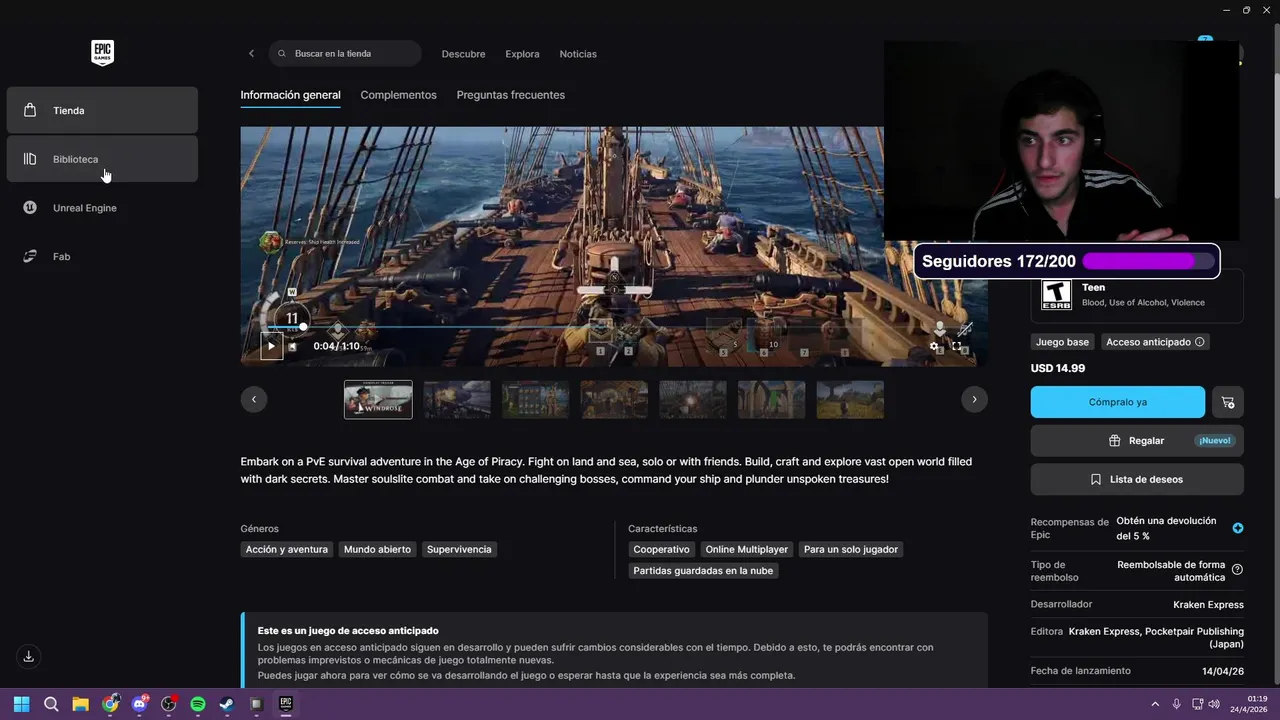Click the Regalar gift button

(1137, 440)
